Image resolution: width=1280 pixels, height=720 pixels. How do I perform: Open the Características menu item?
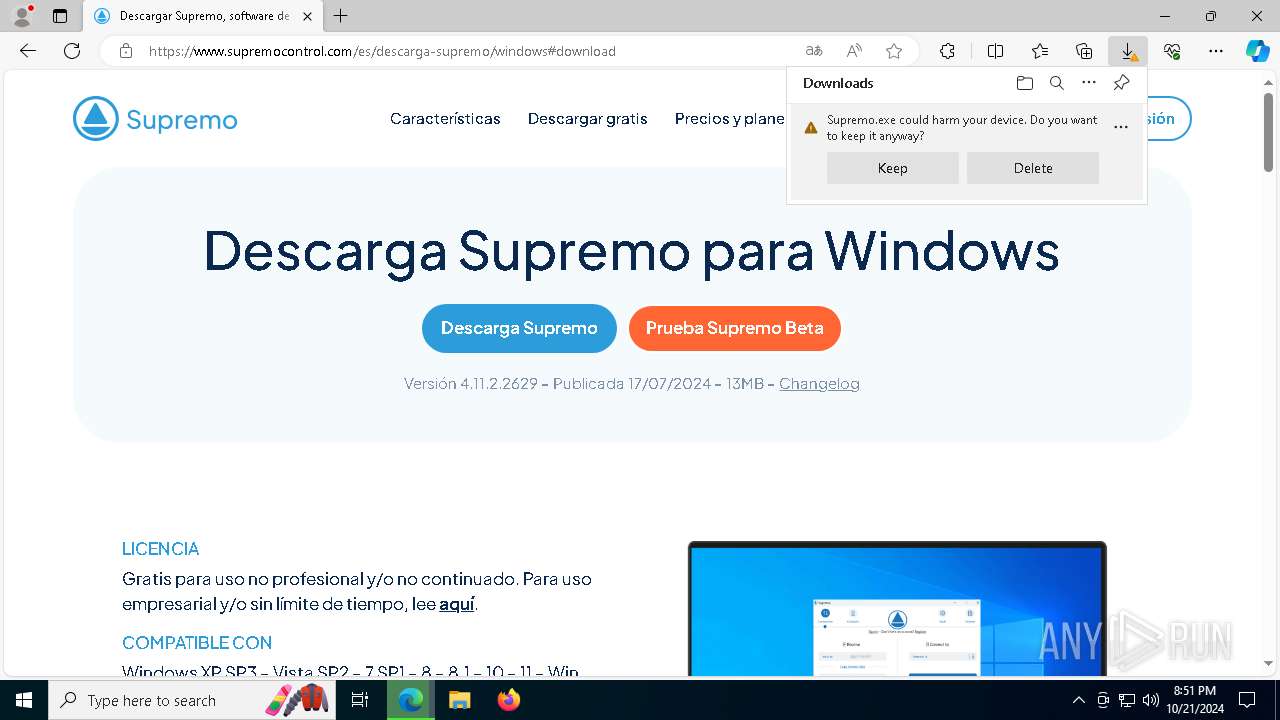(445, 119)
